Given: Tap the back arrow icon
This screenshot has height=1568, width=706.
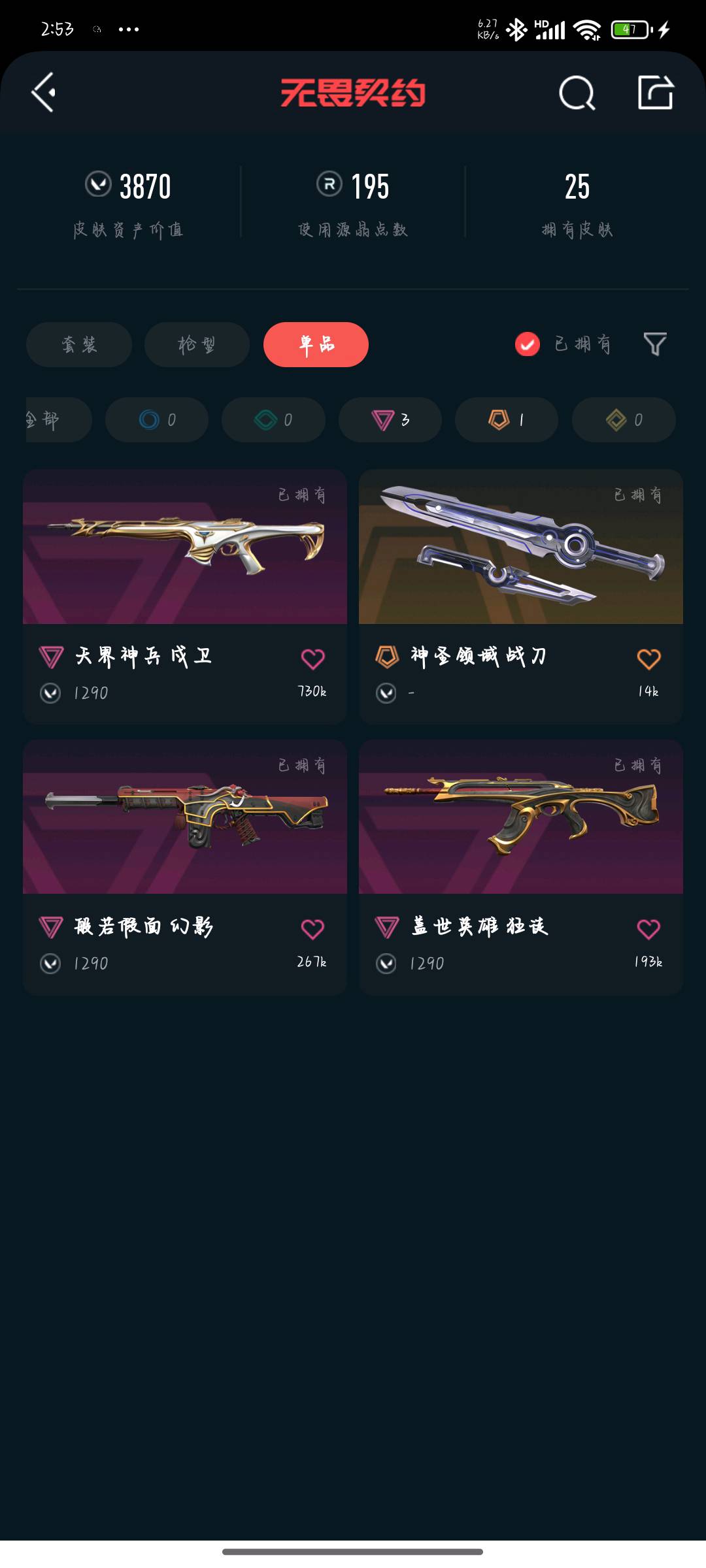Looking at the screenshot, I should click(x=43, y=92).
